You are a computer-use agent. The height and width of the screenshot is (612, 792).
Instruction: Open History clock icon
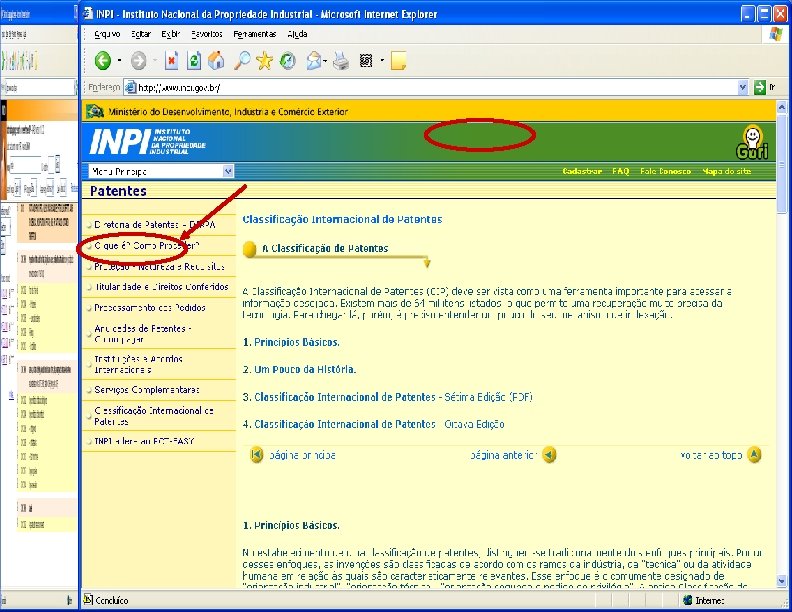pyautogui.click(x=287, y=61)
